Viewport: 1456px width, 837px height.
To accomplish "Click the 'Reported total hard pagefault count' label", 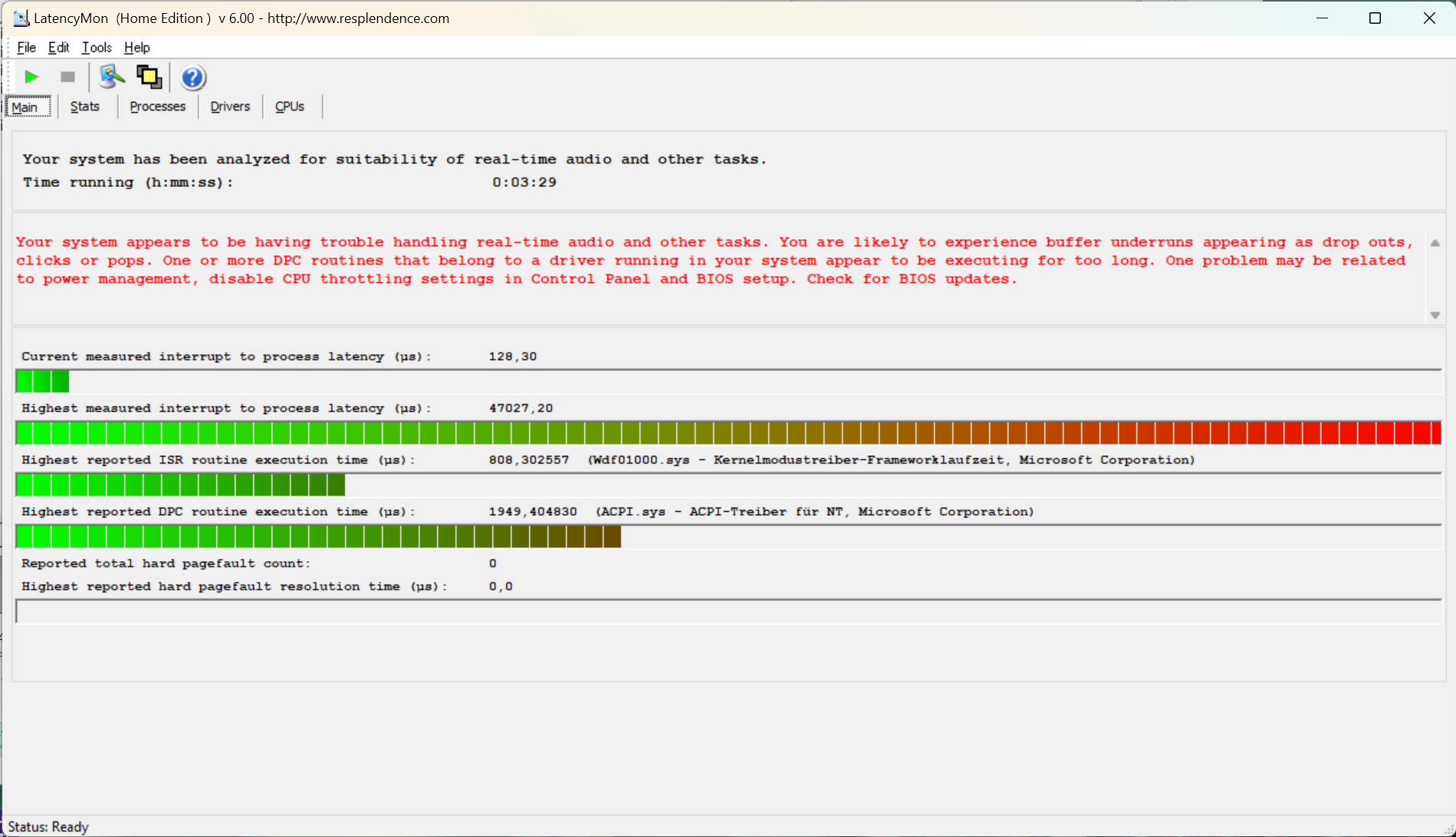I will click(x=166, y=563).
